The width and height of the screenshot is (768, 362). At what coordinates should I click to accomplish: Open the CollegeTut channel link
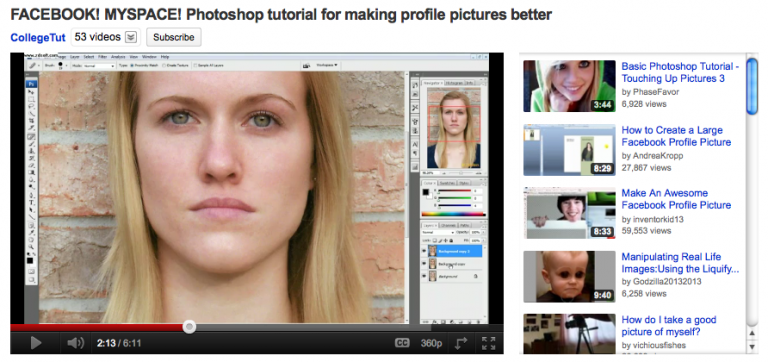(x=38, y=38)
